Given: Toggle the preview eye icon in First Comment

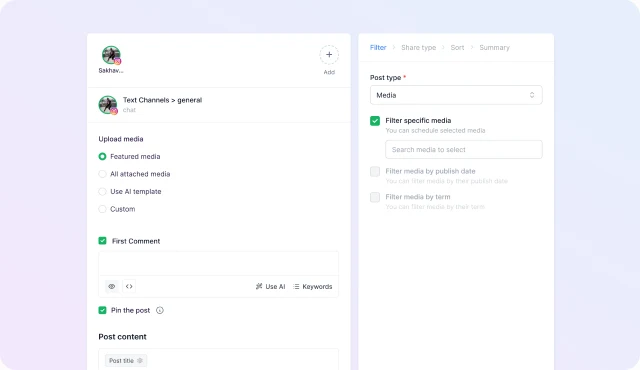Looking at the screenshot, I should 111,286.
